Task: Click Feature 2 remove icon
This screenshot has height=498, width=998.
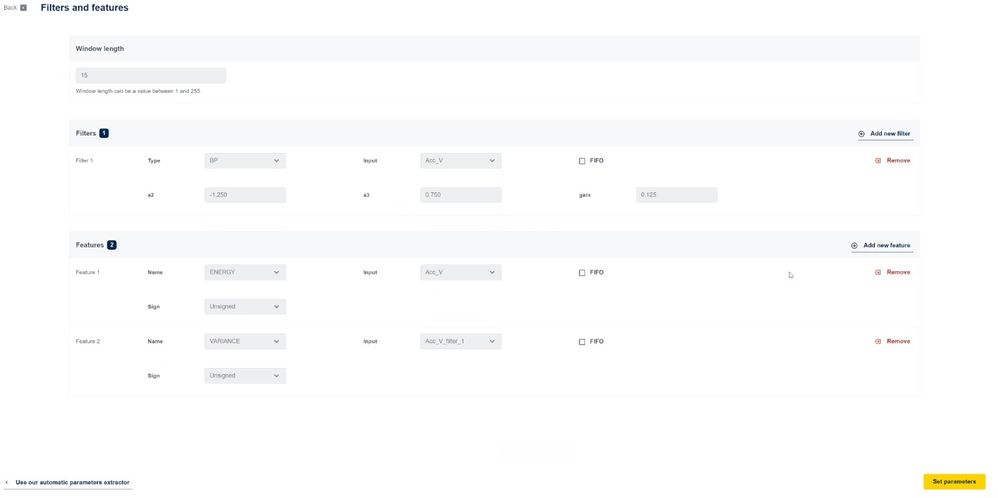Action: 878,341
